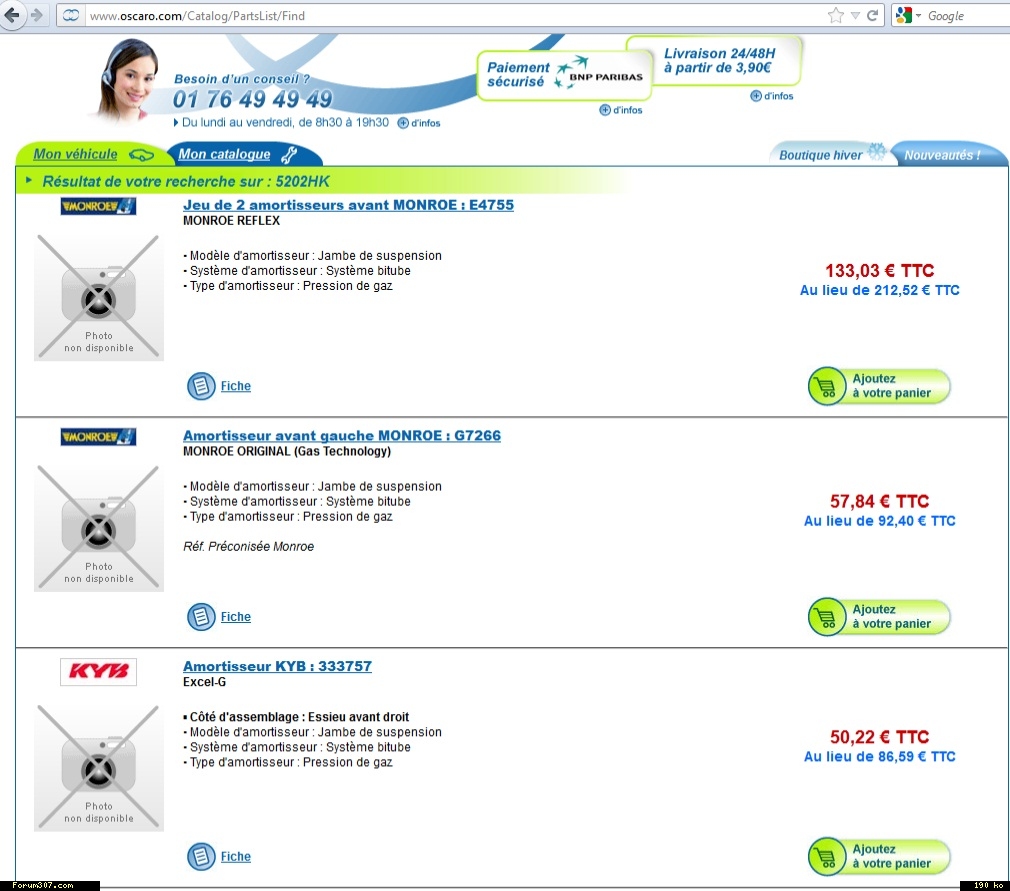
Task: Add MONROE E4755 shock set to cart
Action: click(x=879, y=386)
